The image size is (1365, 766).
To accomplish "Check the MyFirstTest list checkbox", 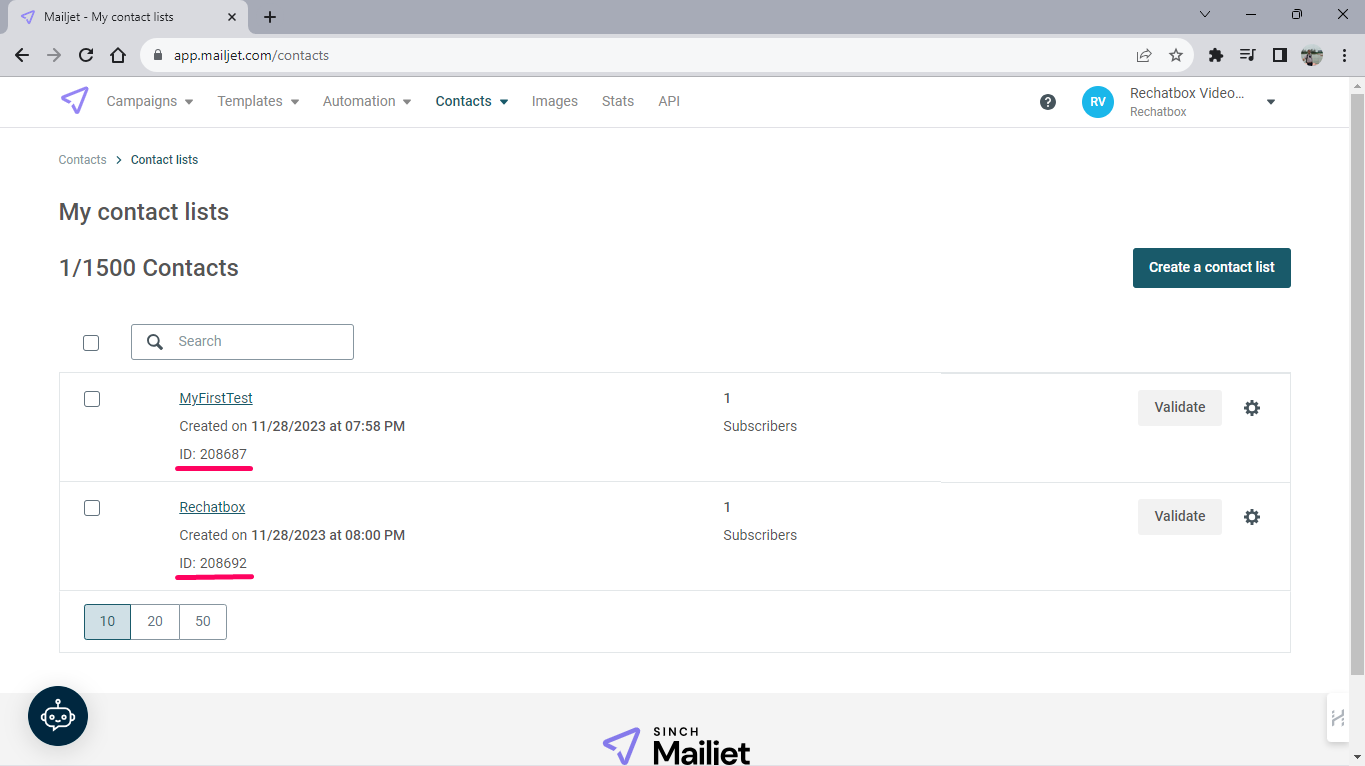I will tap(92, 399).
